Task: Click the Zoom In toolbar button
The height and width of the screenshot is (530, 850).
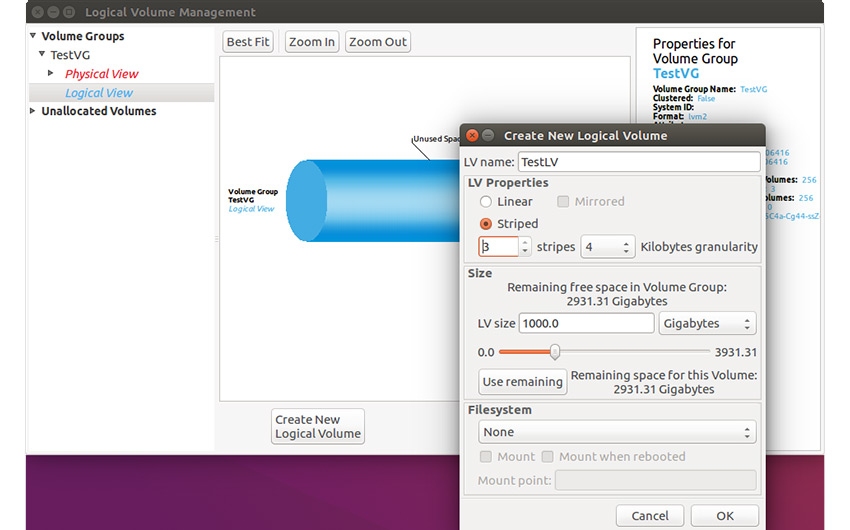Action: click(311, 42)
